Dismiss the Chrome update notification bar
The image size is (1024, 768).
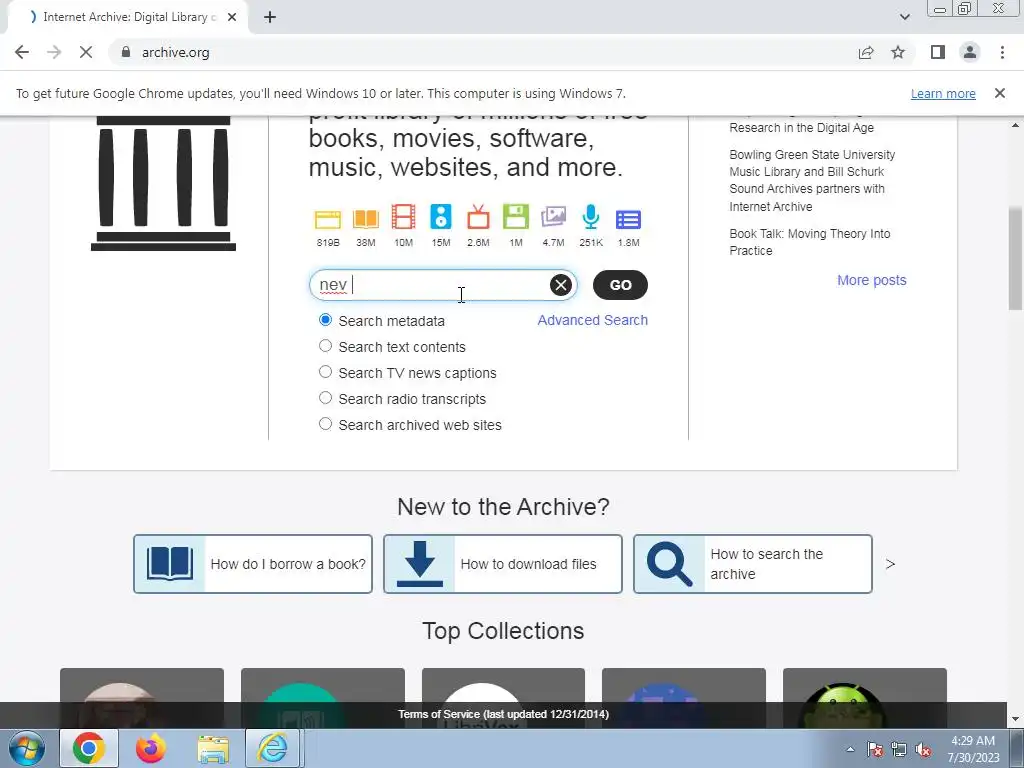point(1000,93)
